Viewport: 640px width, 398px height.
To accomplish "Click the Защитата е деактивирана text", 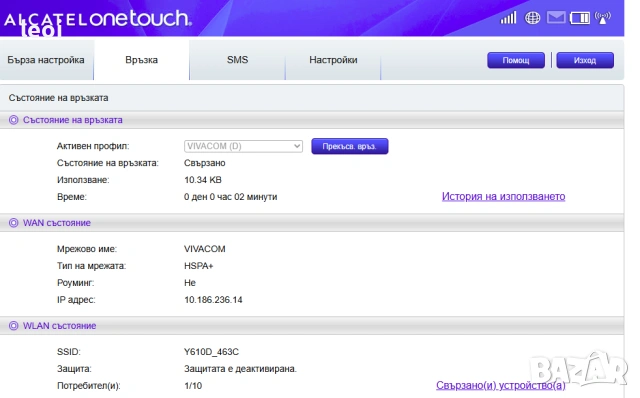I will [x=240, y=369].
